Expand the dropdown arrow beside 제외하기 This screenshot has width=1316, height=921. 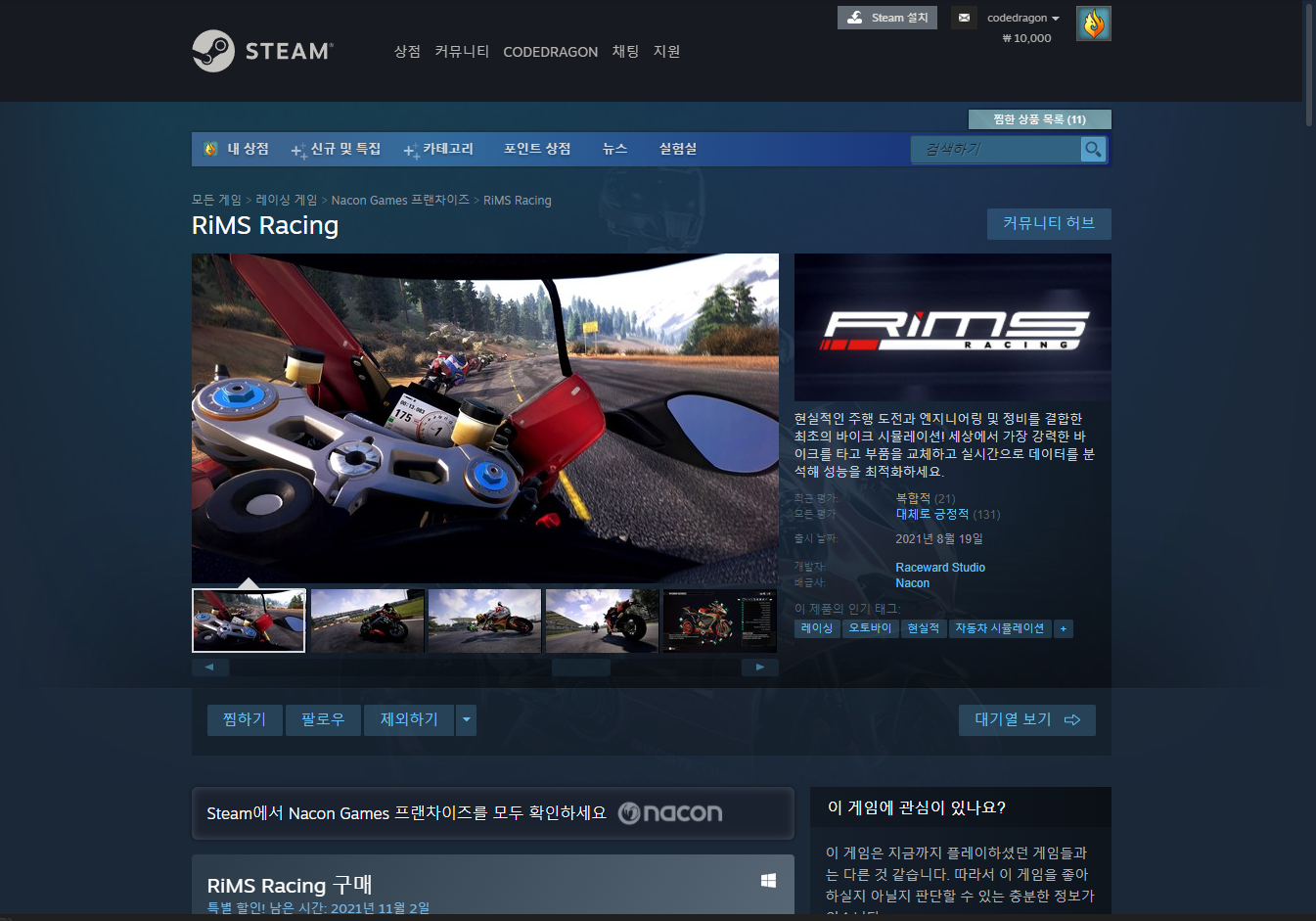(467, 719)
